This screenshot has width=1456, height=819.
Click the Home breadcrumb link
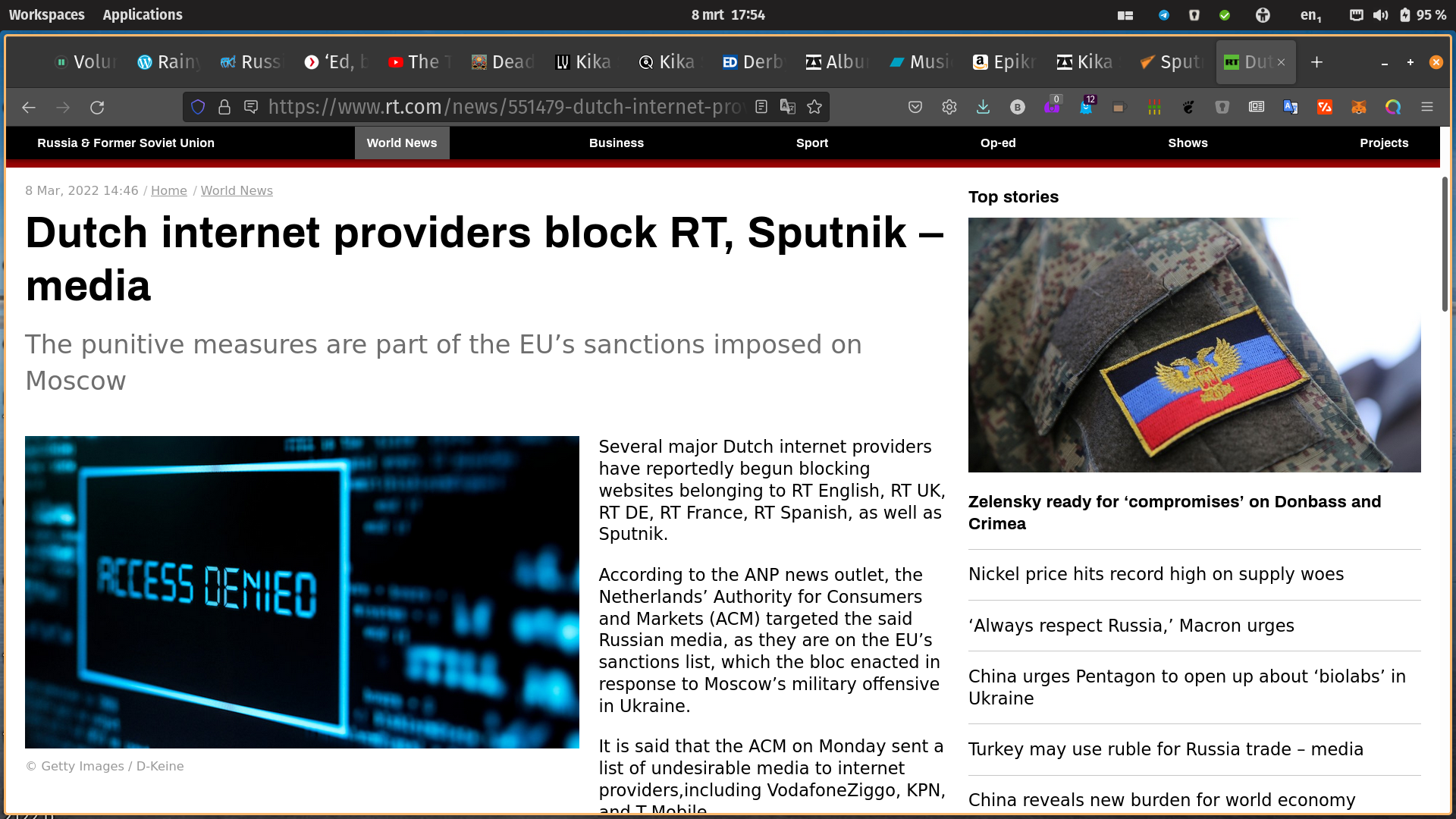169,191
